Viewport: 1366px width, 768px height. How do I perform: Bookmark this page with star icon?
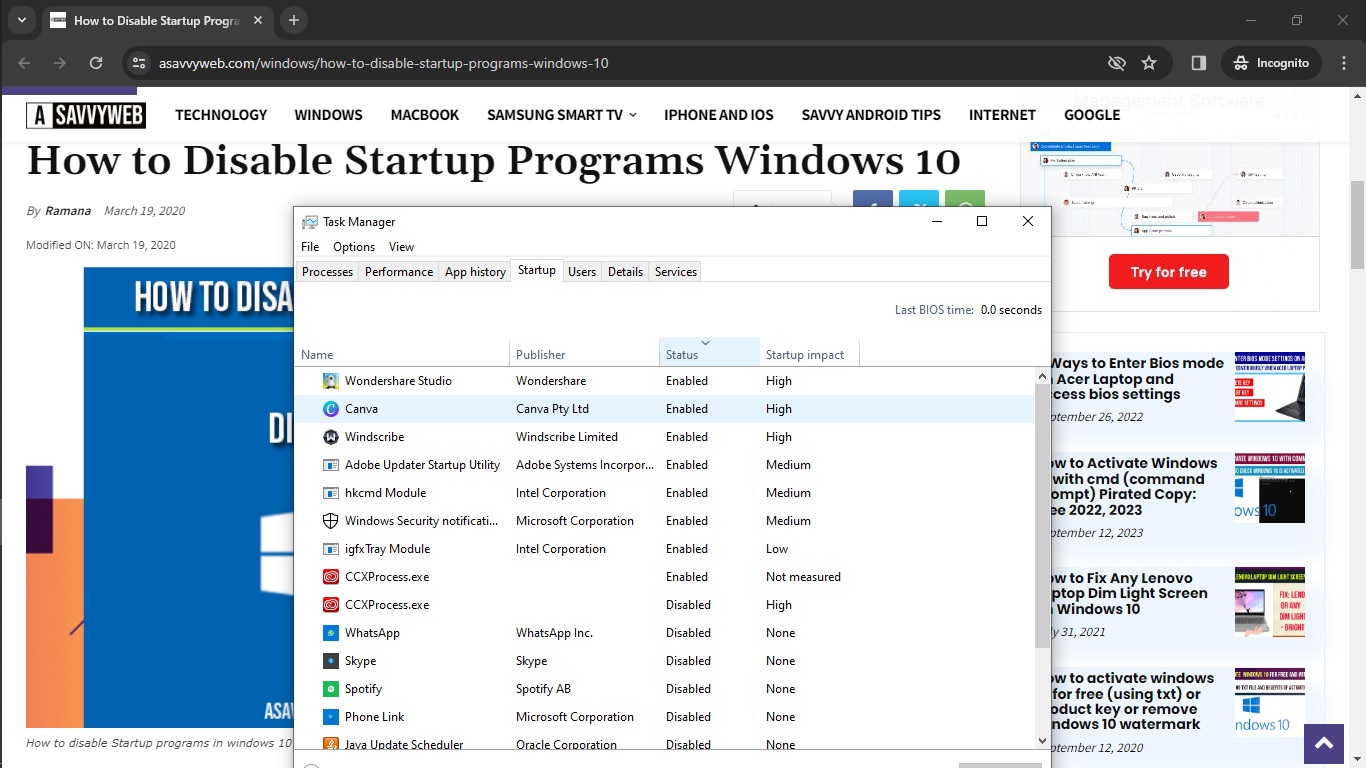coord(1149,63)
